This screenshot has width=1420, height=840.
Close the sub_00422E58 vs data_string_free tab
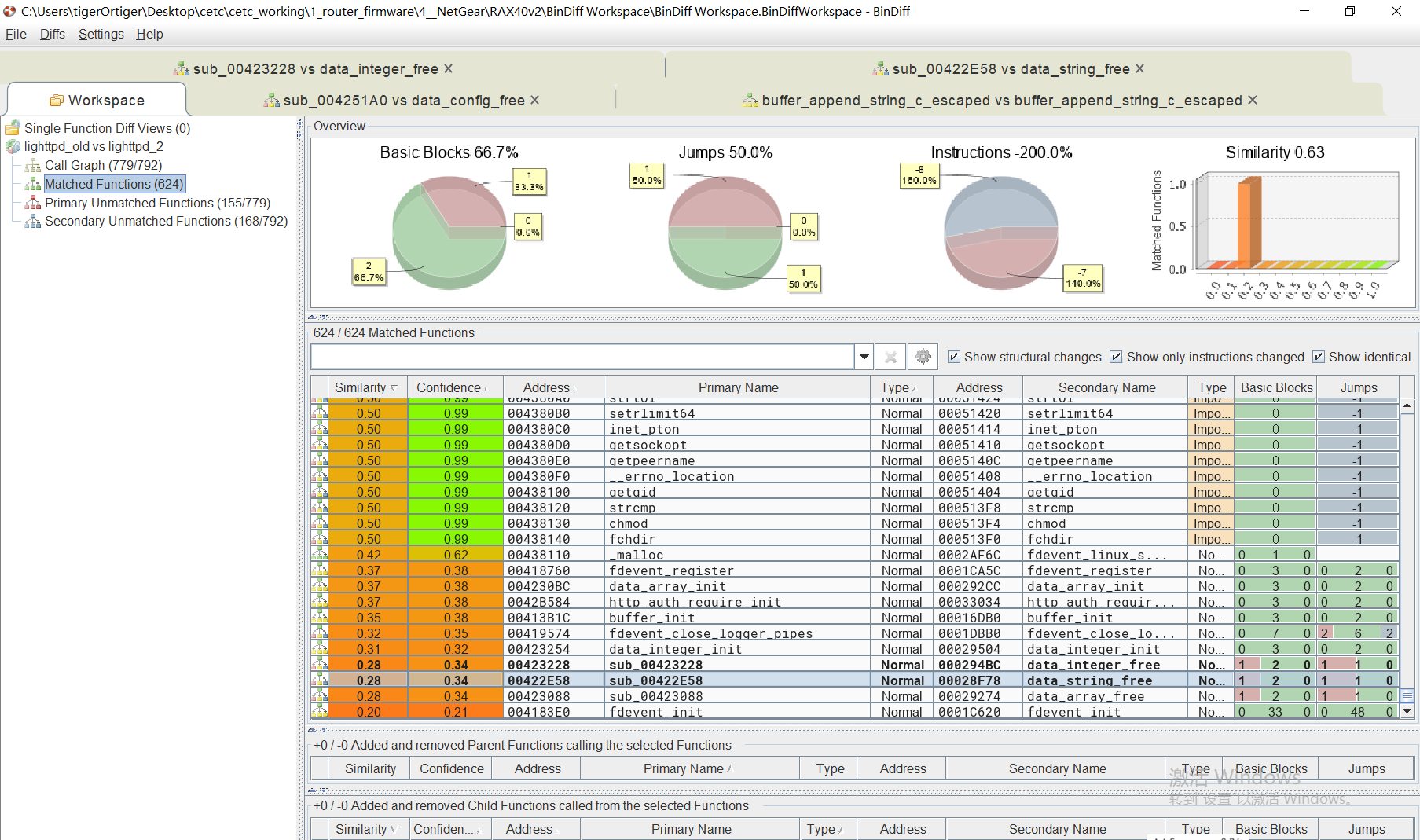1139,68
